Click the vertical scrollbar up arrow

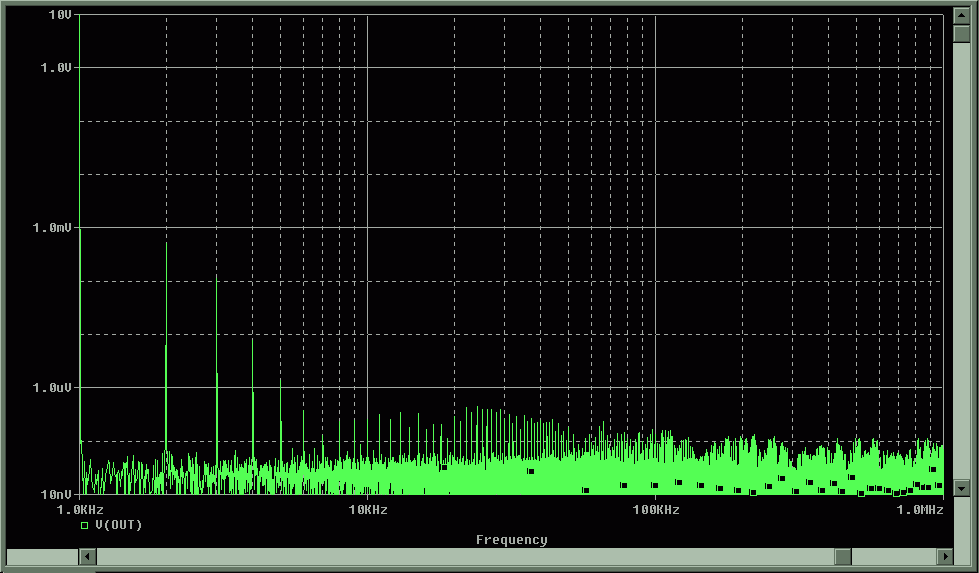click(x=961, y=17)
